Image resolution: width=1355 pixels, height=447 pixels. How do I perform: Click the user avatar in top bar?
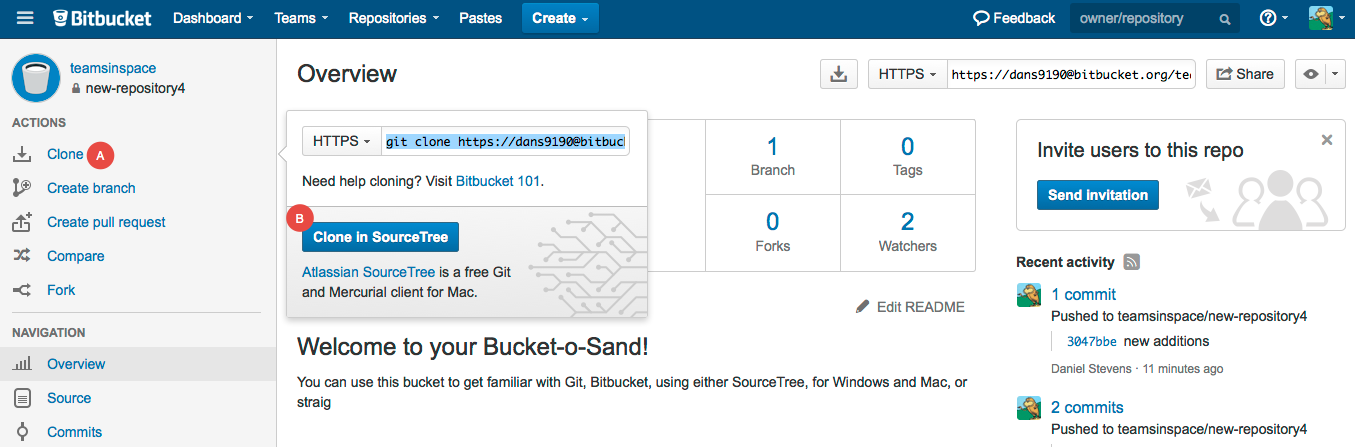(x=1321, y=18)
